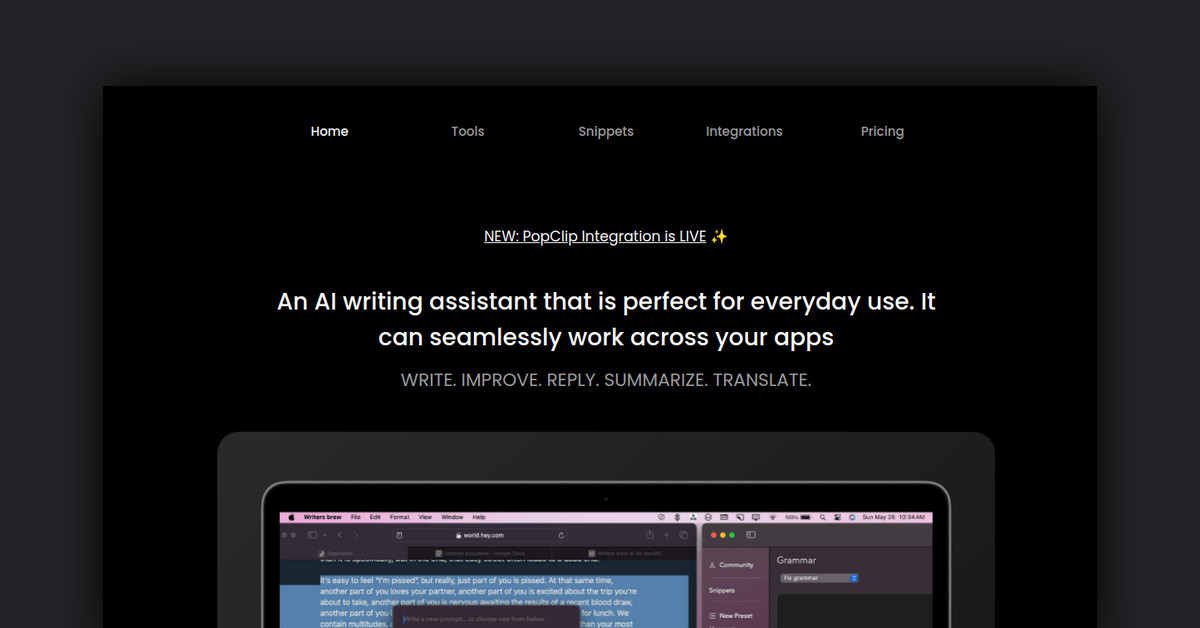Image resolution: width=1200 pixels, height=628 pixels.
Task: Click the PopClip Integration announcement link
Action: click(595, 237)
